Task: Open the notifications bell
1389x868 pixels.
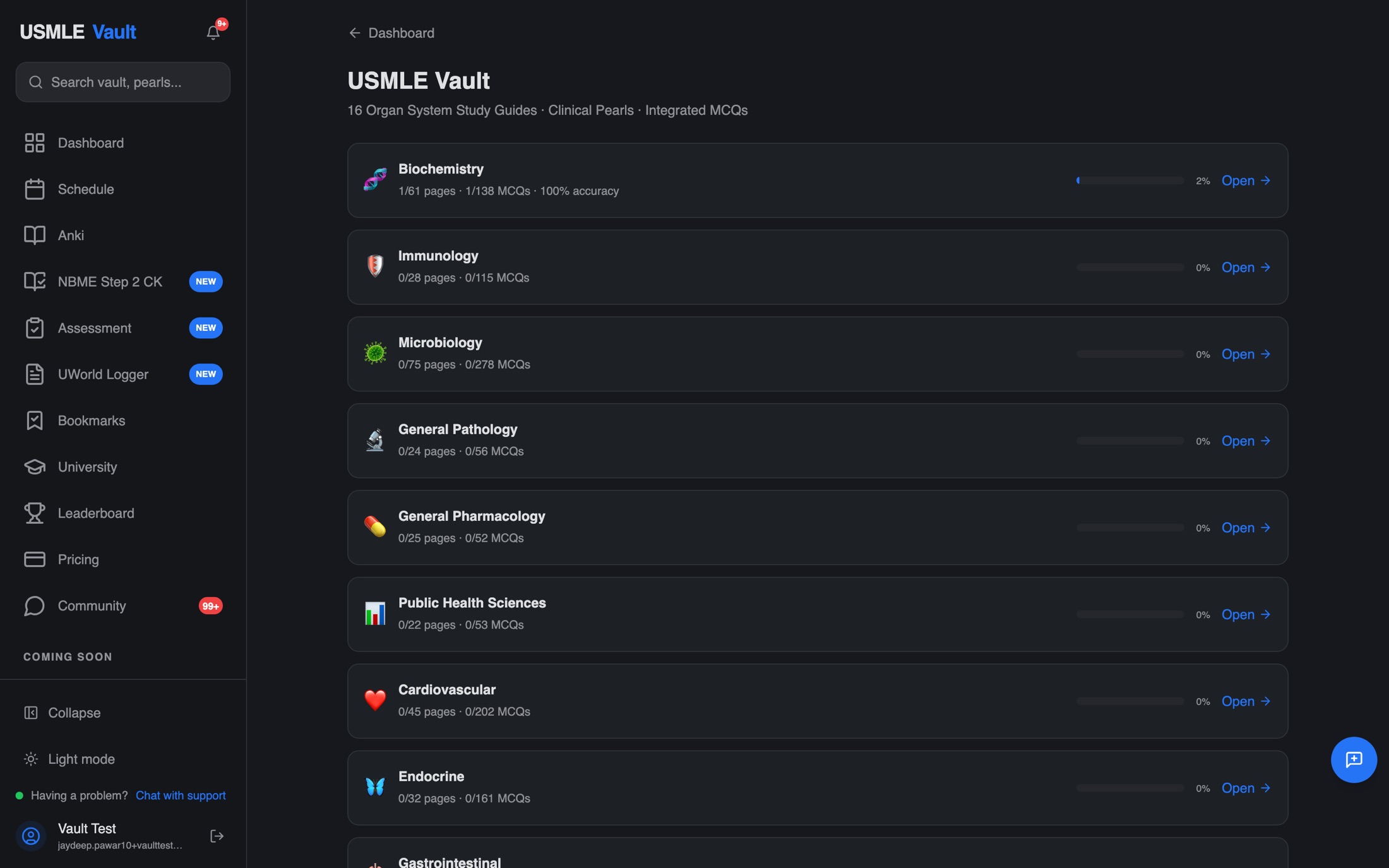Action: coord(213,32)
